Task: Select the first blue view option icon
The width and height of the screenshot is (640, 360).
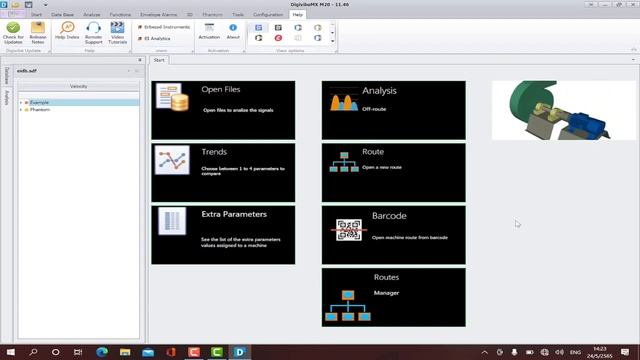Action: [x=259, y=27]
